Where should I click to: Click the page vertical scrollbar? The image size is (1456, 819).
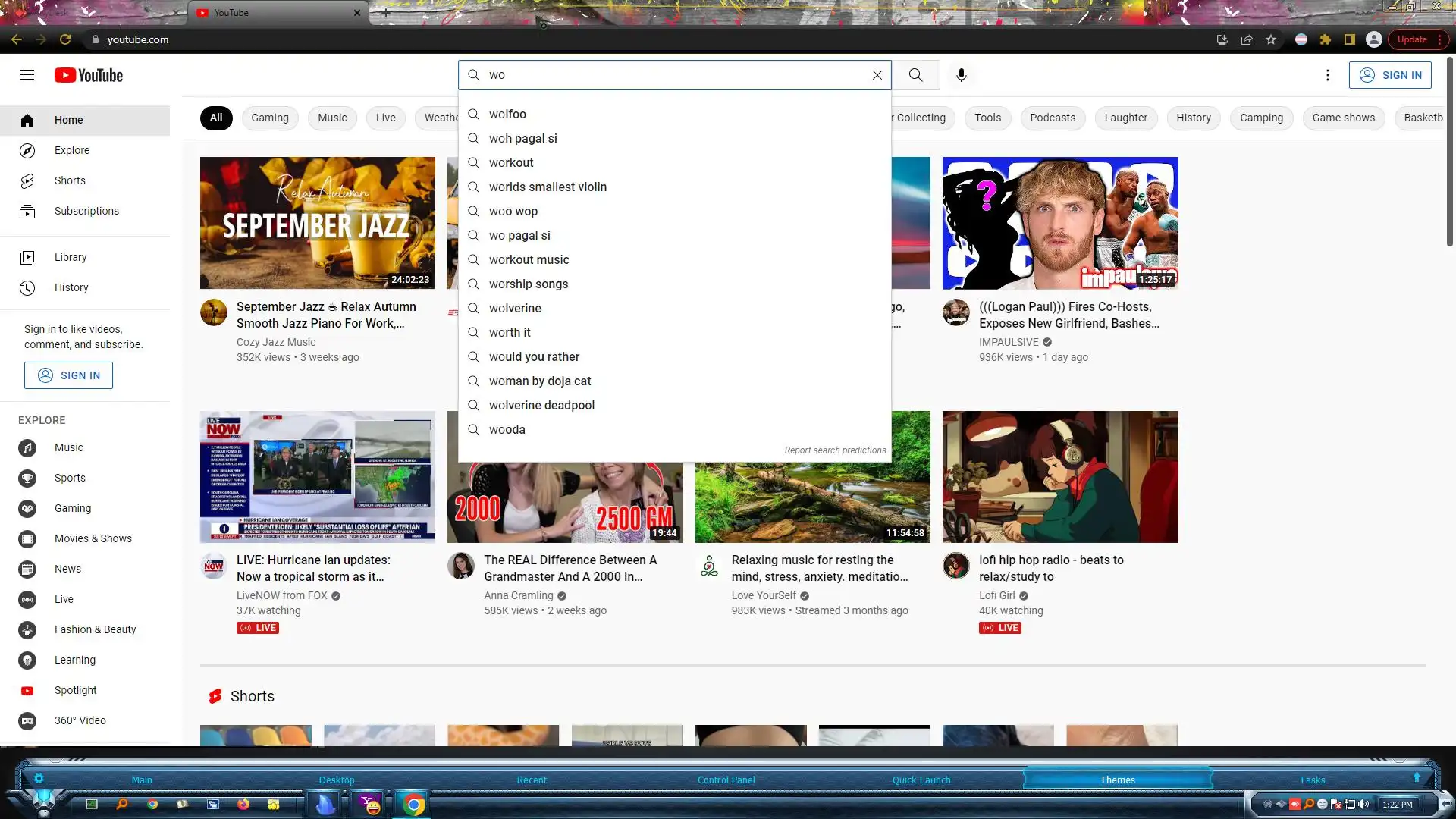1449,152
